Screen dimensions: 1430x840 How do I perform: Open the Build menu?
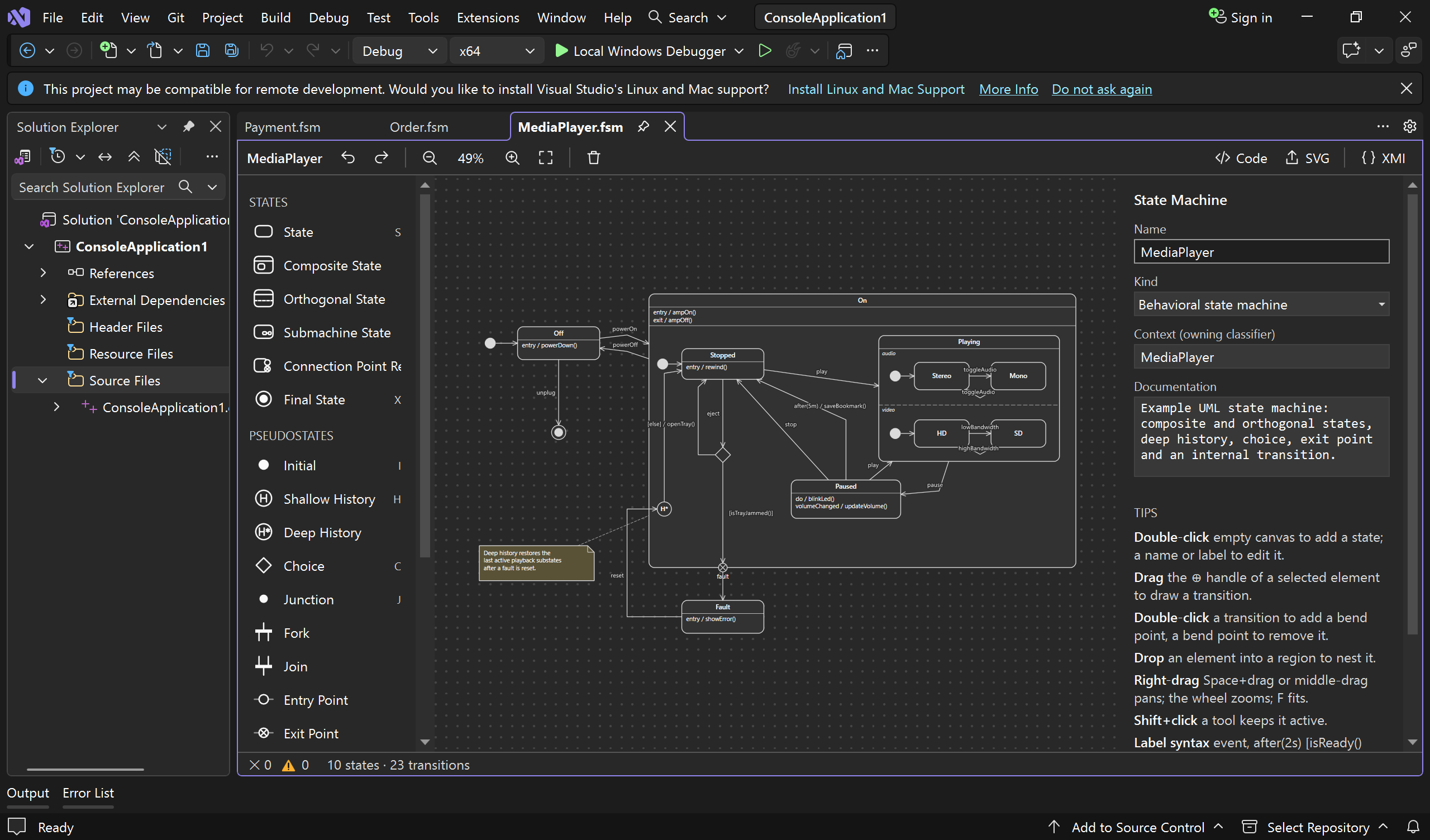276,18
